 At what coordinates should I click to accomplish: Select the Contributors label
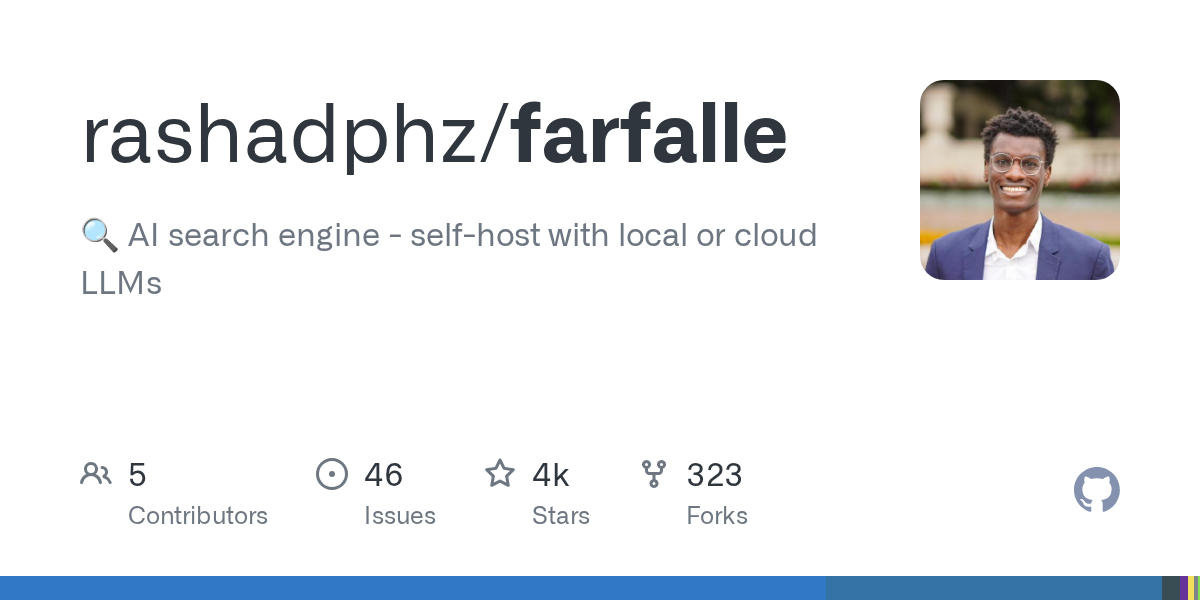click(x=198, y=516)
